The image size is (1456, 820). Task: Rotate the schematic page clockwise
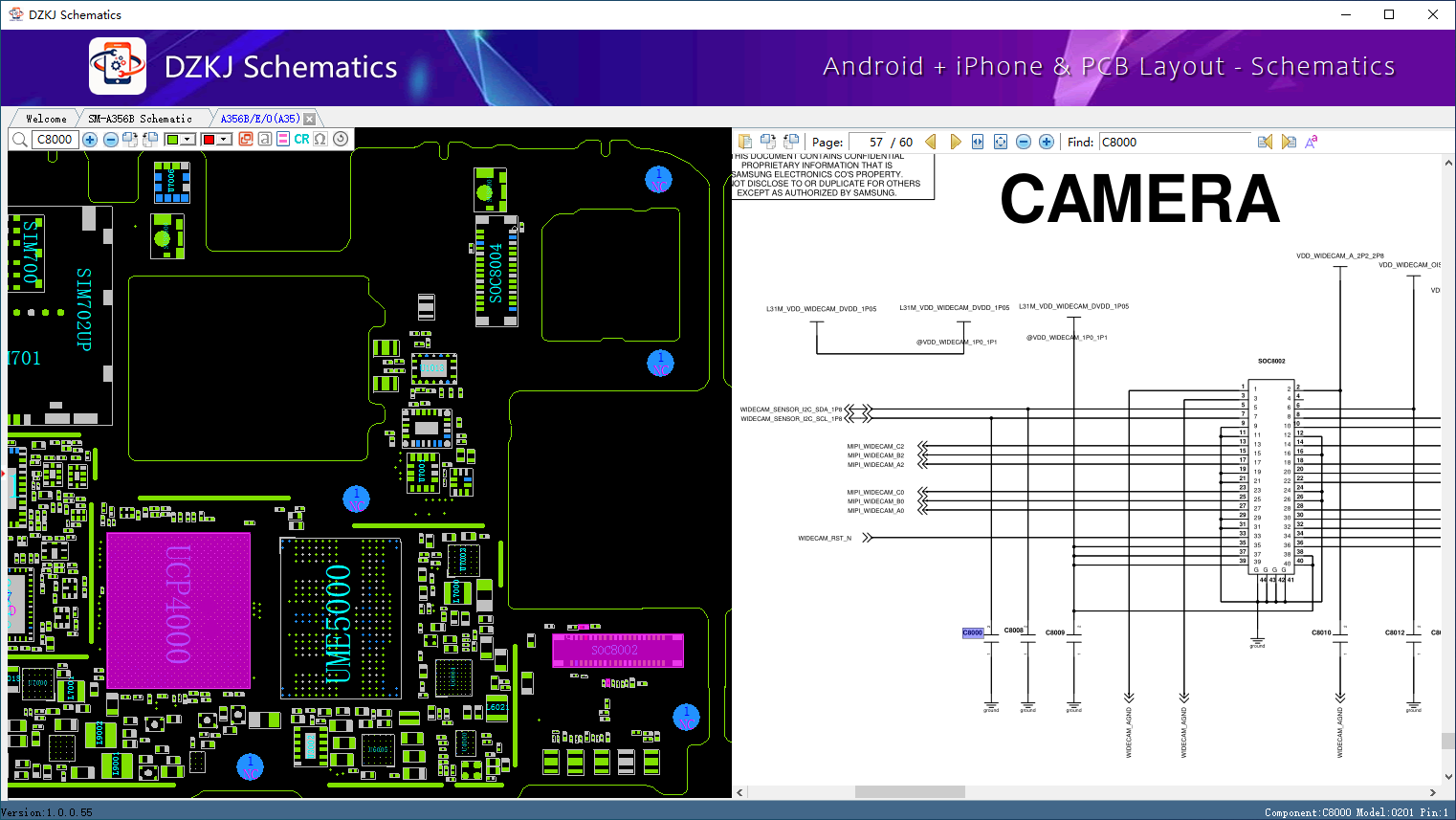point(768,142)
